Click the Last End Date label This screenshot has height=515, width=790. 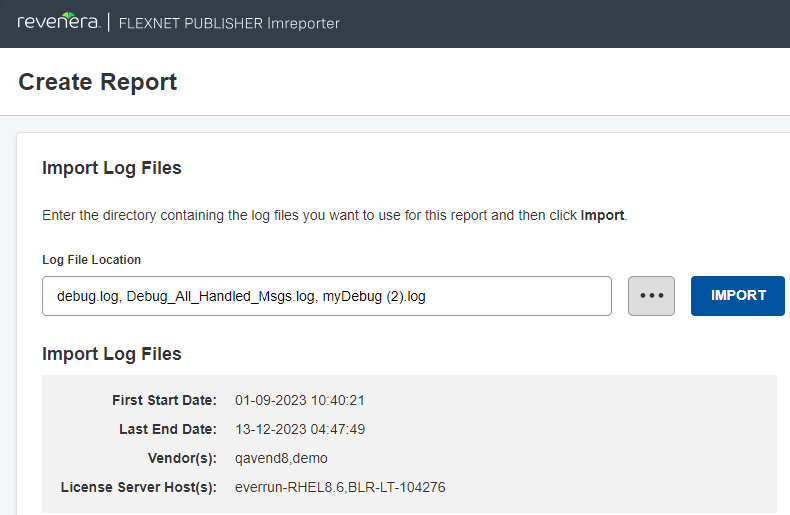[x=167, y=429]
